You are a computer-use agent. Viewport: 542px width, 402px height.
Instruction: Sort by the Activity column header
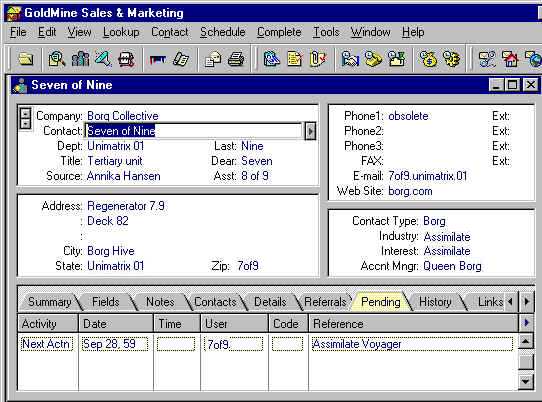(48, 324)
